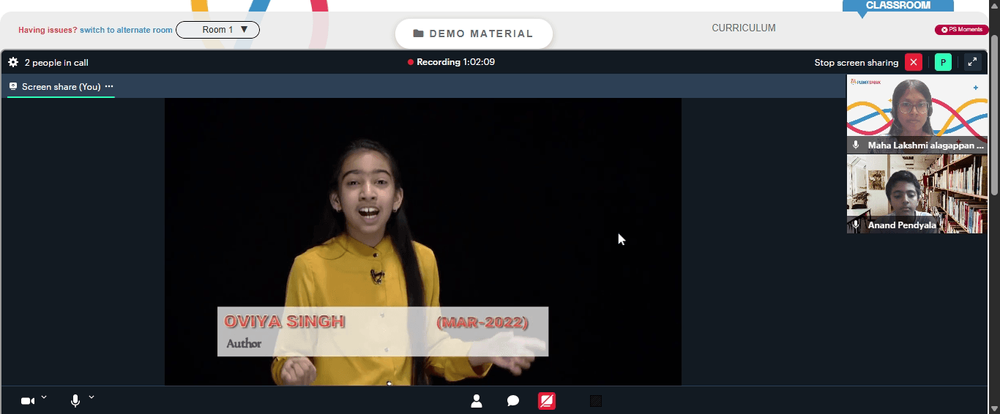Open the Room 1 dropdown
The height and width of the screenshot is (414, 1000).
coord(217,29)
